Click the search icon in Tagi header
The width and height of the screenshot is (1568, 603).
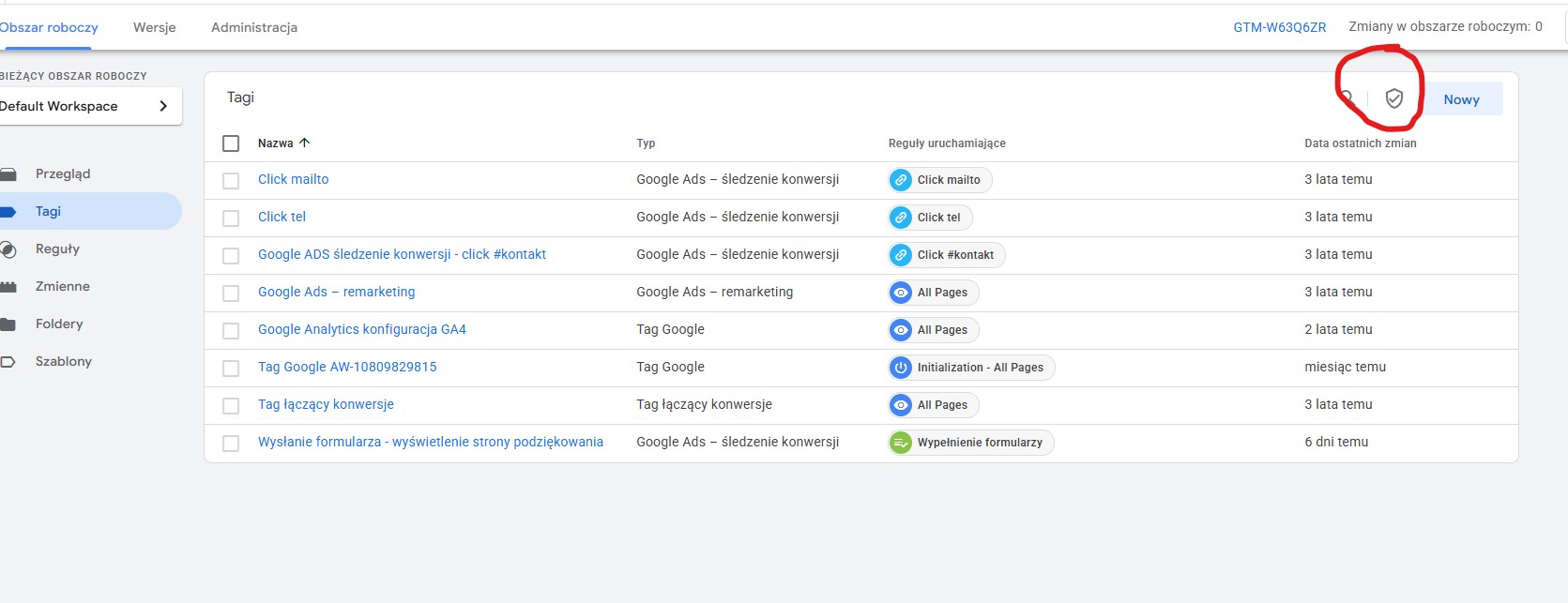[1347, 98]
